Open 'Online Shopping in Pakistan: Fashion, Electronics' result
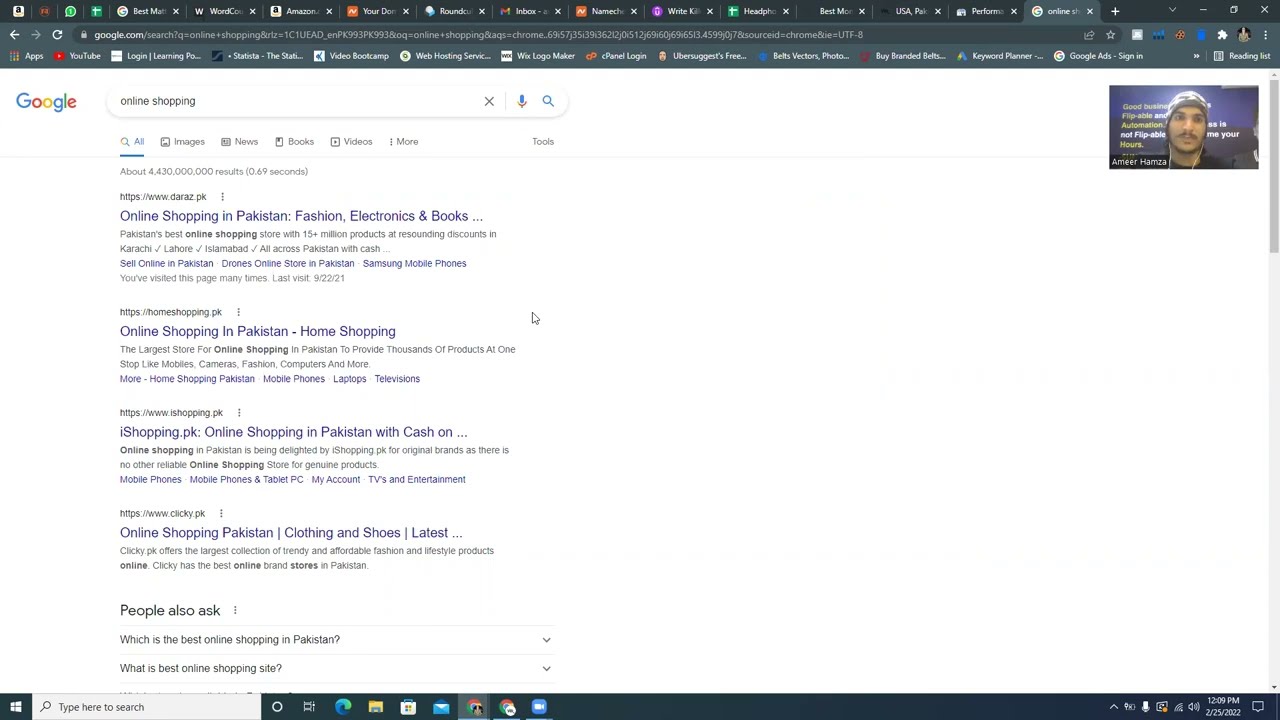This screenshot has height=720, width=1280. pyautogui.click(x=301, y=216)
